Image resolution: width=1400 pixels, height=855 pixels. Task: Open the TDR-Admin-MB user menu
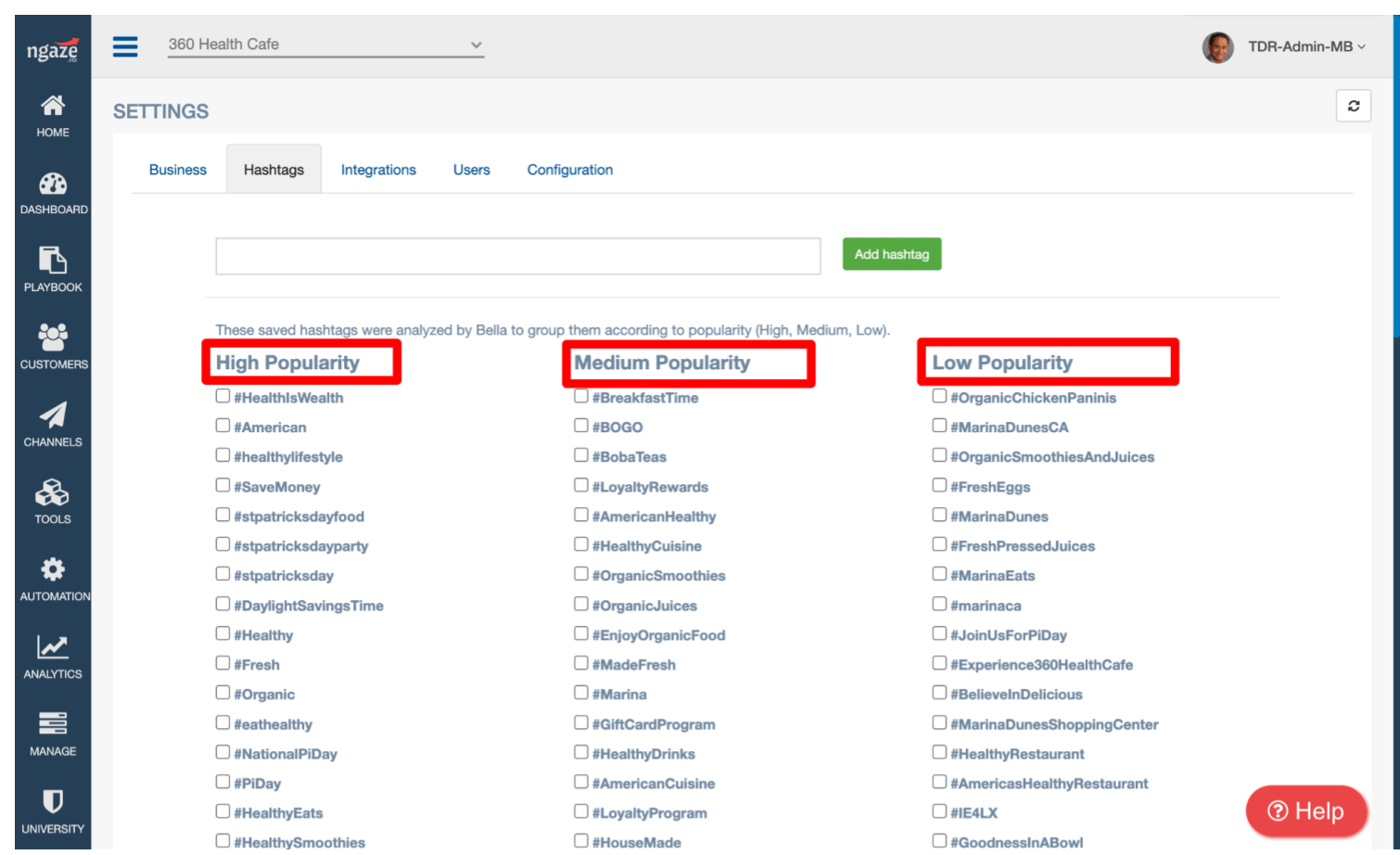pos(1306,46)
